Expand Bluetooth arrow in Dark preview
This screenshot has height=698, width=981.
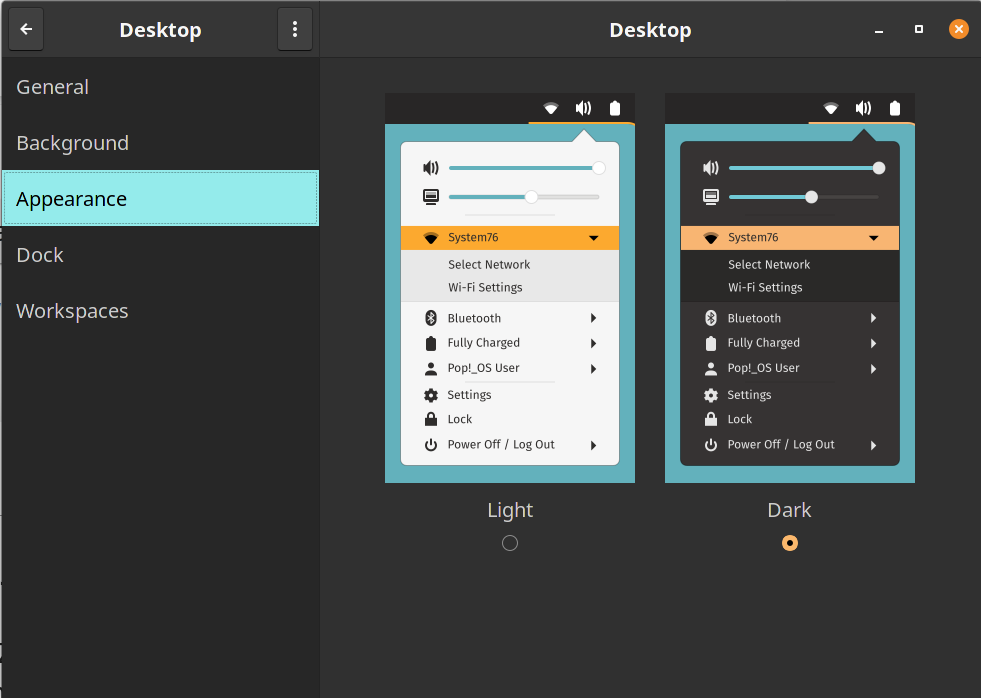pyautogui.click(x=873, y=318)
